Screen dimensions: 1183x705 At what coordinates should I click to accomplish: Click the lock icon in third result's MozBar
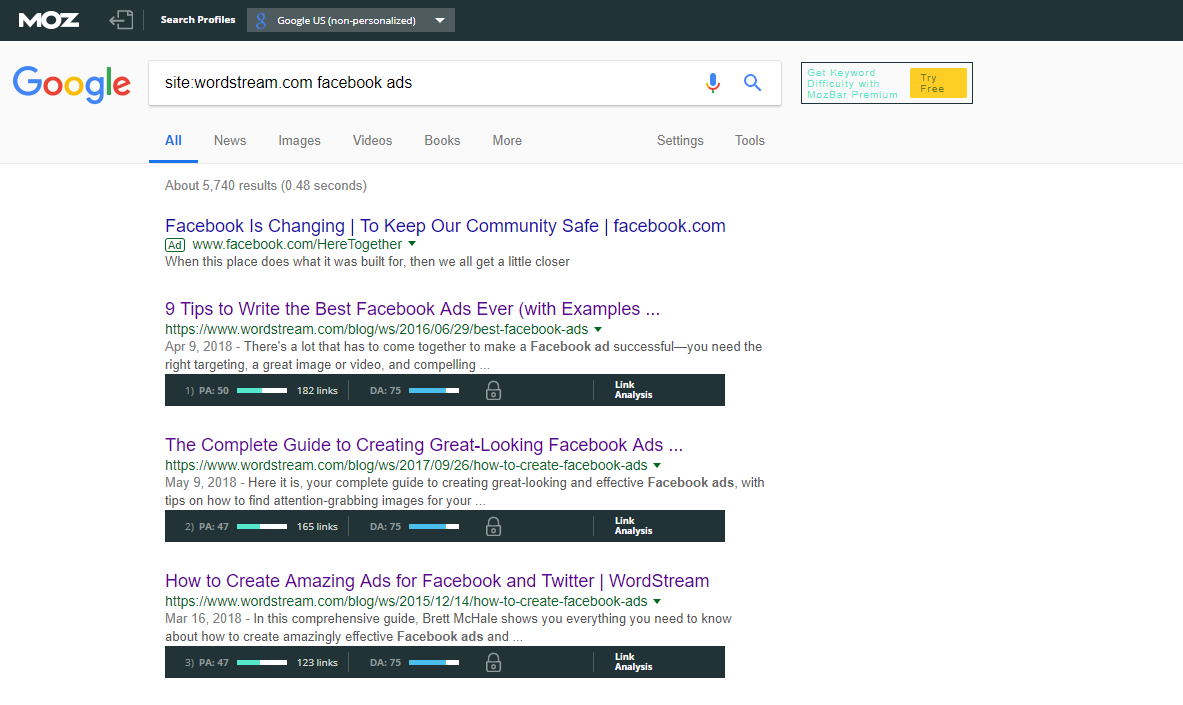click(x=493, y=663)
